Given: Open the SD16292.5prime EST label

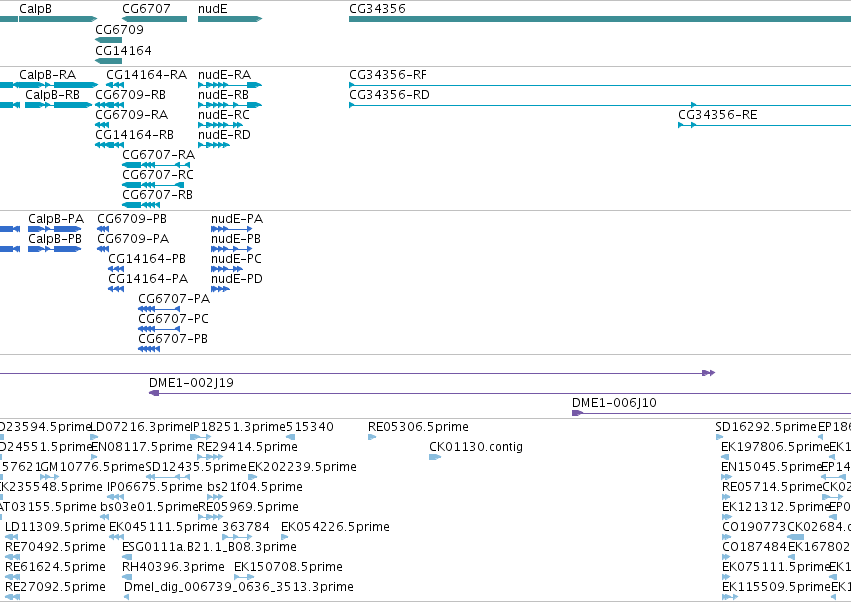Looking at the screenshot, I should 766,427.
